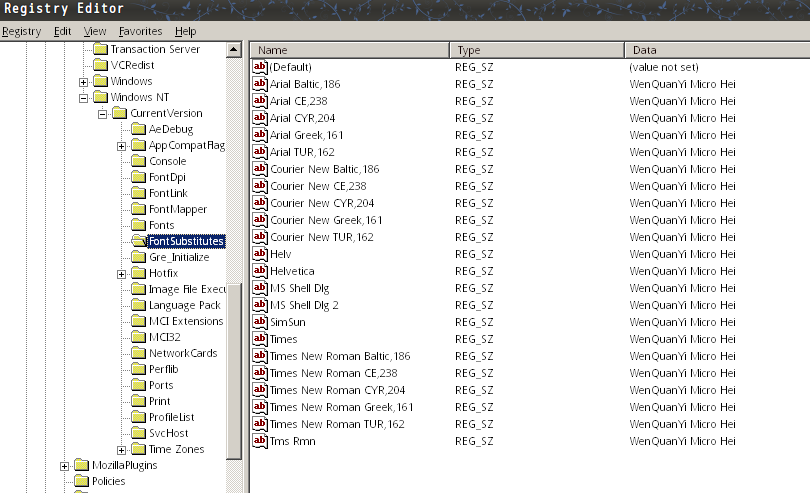The image size is (810, 493).
Task: Select the SvcHost tree item
Action: click(168, 434)
